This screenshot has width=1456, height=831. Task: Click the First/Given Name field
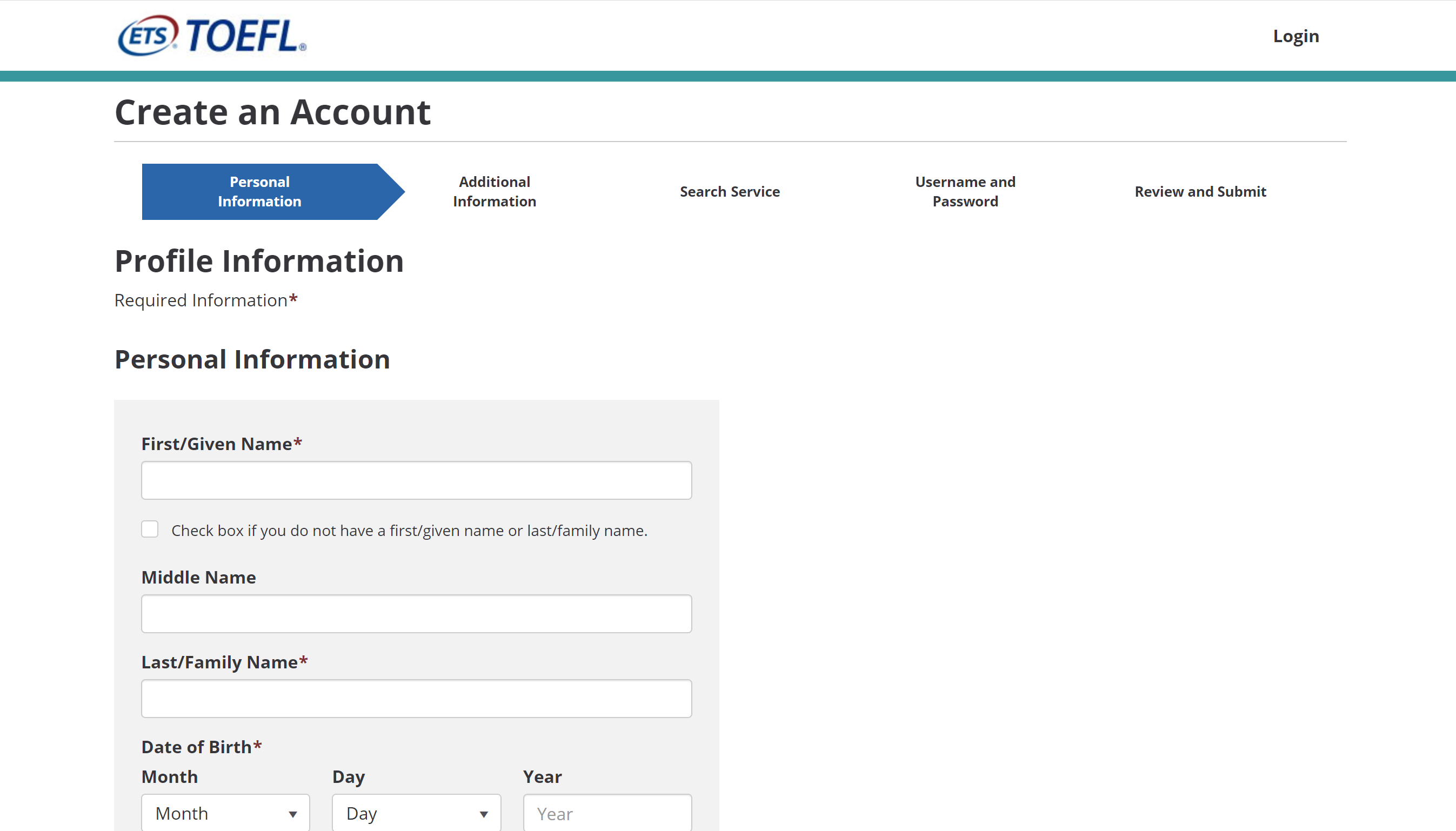(x=416, y=480)
